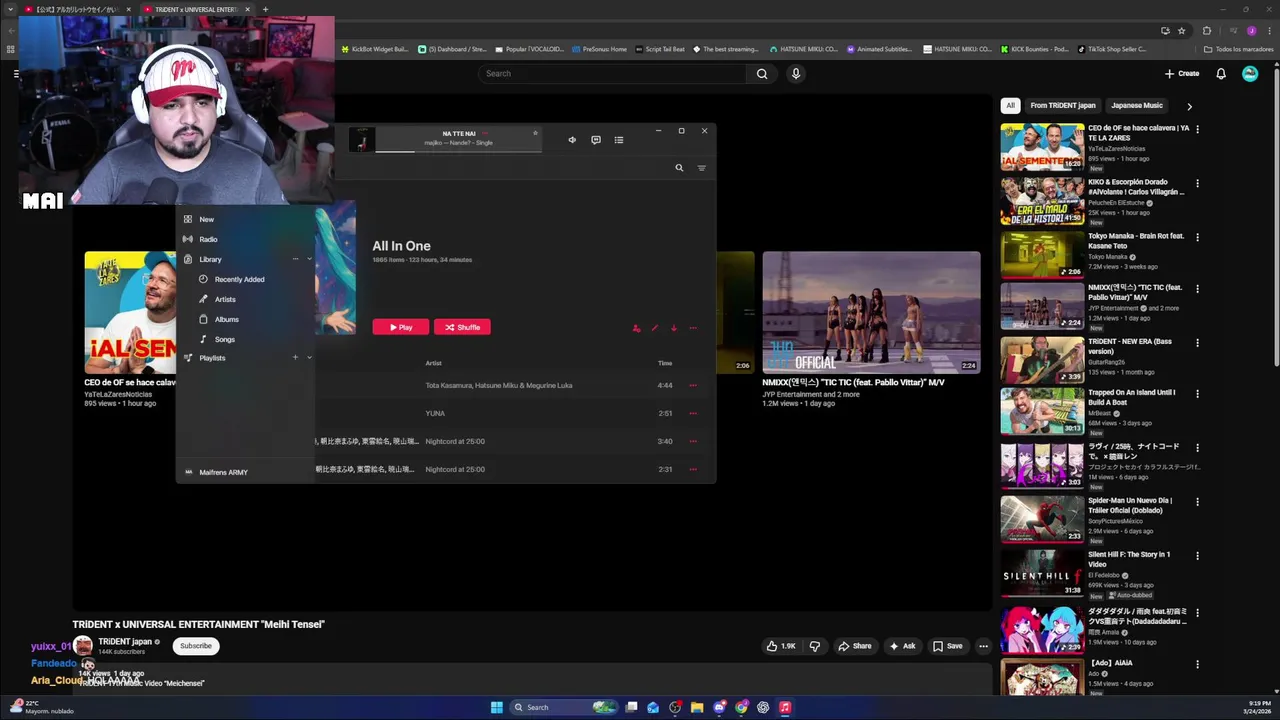Viewport: 1280px width, 720px height.
Task: Click the collaborate people icon for playlist
Action: pos(636,328)
